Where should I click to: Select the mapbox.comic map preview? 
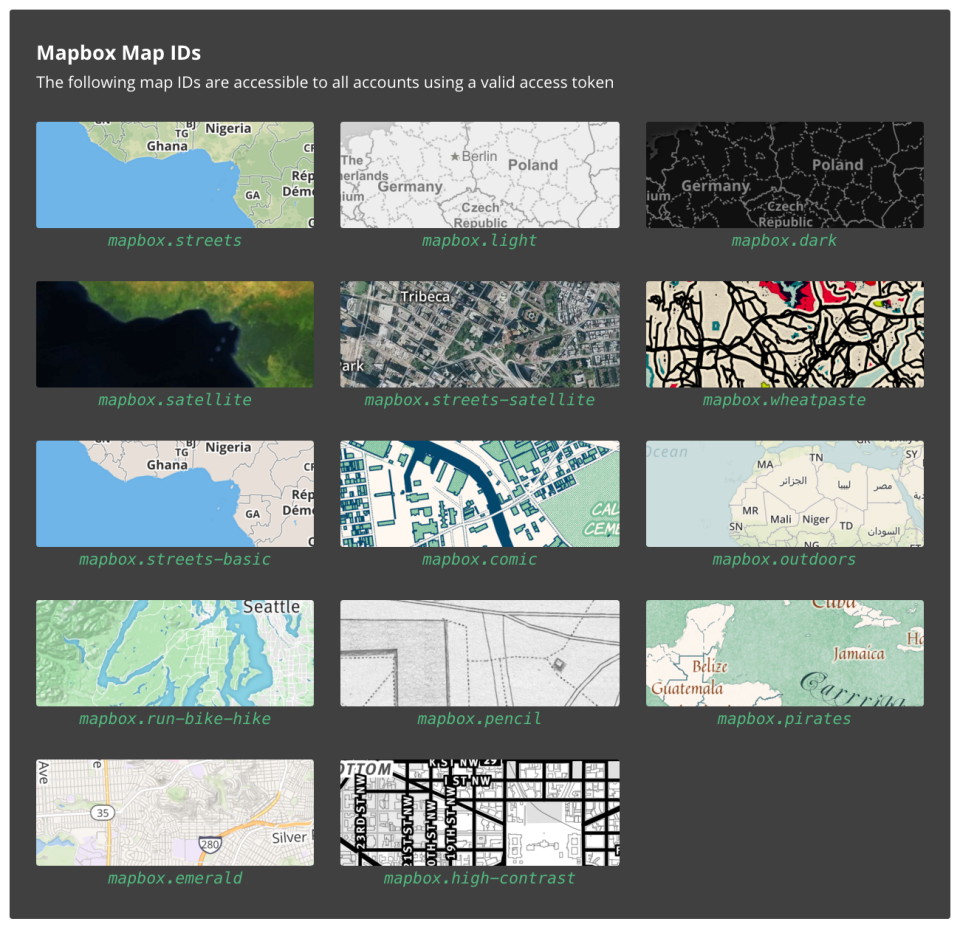click(x=480, y=493)
